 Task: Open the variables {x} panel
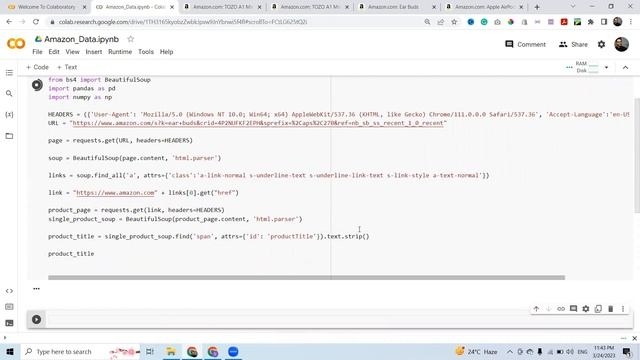point(9,115)
